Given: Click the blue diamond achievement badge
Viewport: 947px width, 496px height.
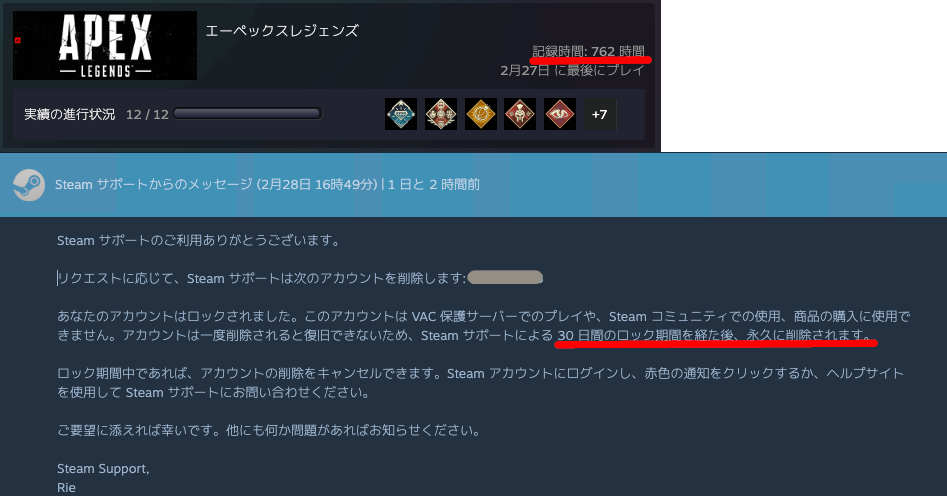Looking at the screenshot, I should pyautogui.click(x=401, y=114).
